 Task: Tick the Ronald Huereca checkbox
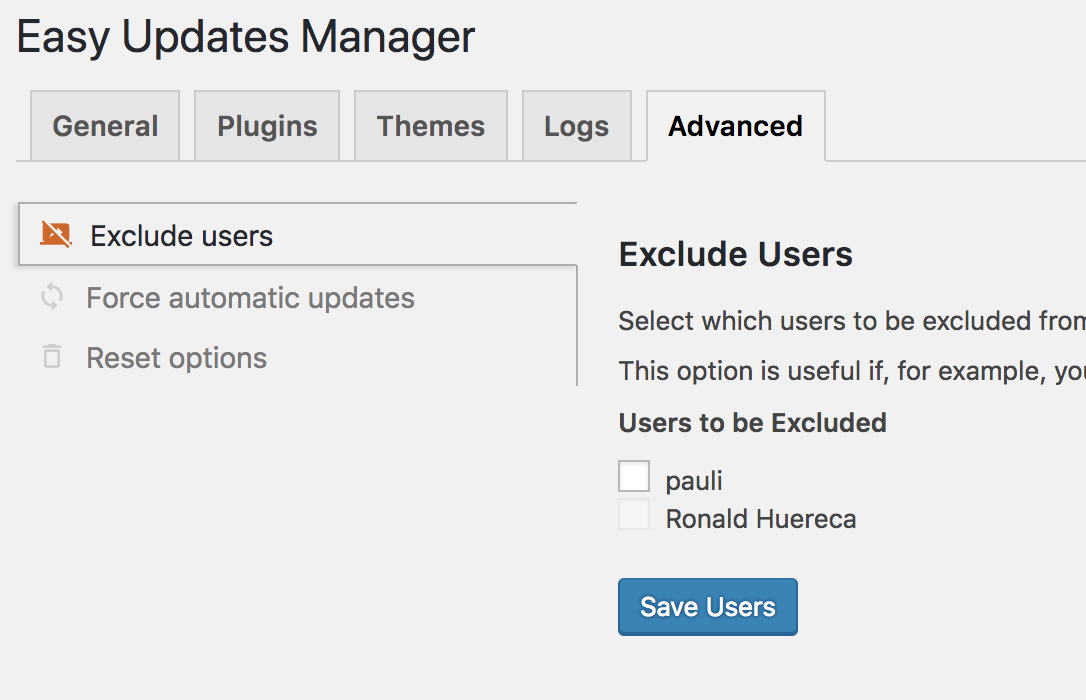pyautogui.click(x=634, y=514)
